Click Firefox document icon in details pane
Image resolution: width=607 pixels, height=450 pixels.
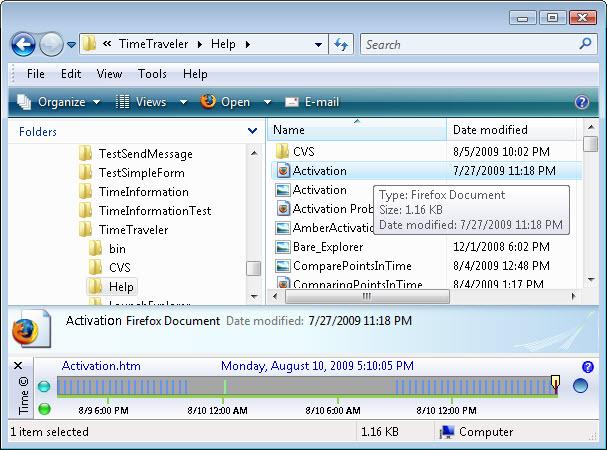pyautogui.click(x=31, y=328)
